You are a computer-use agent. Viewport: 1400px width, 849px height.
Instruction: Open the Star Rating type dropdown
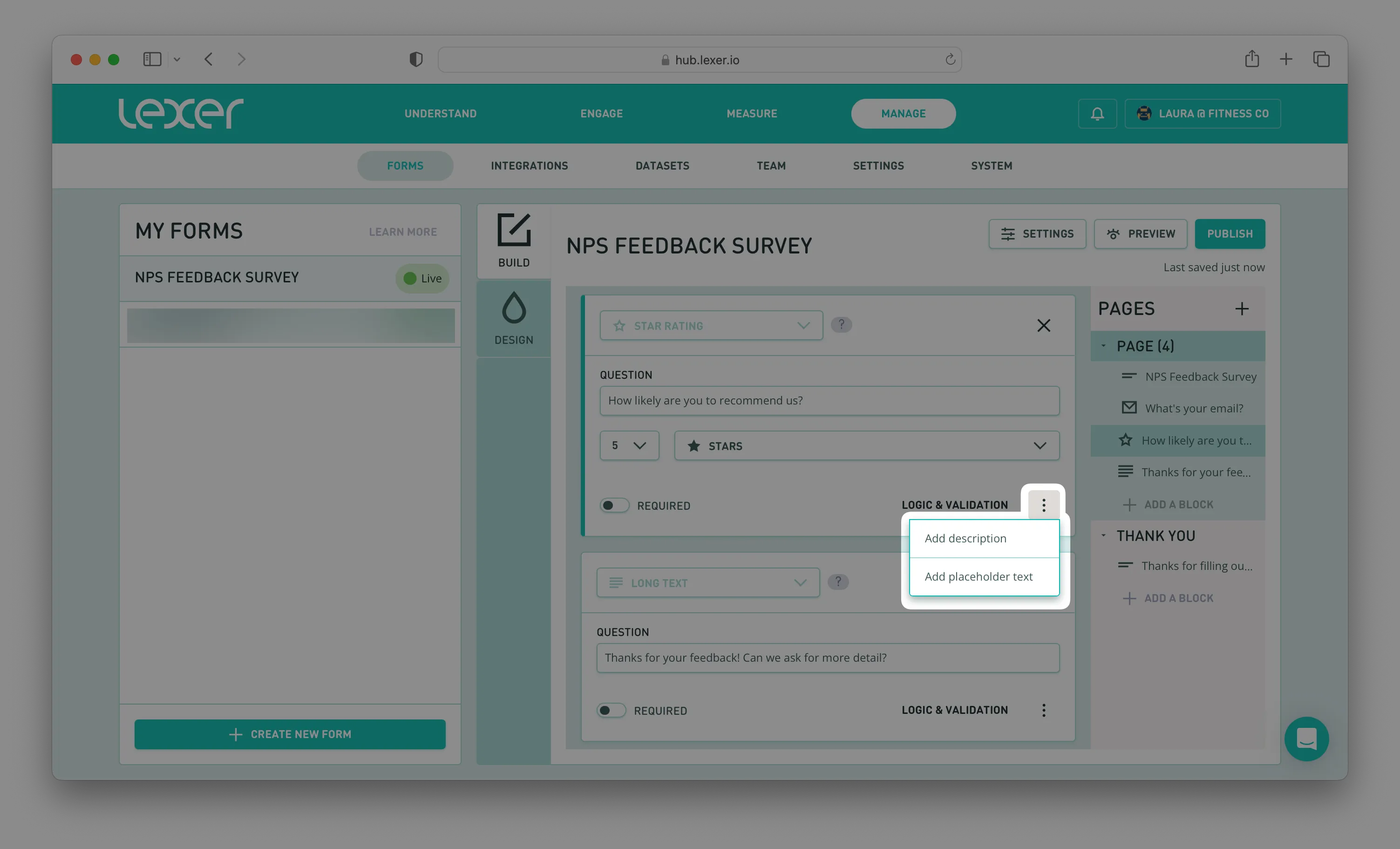[711, 326]
